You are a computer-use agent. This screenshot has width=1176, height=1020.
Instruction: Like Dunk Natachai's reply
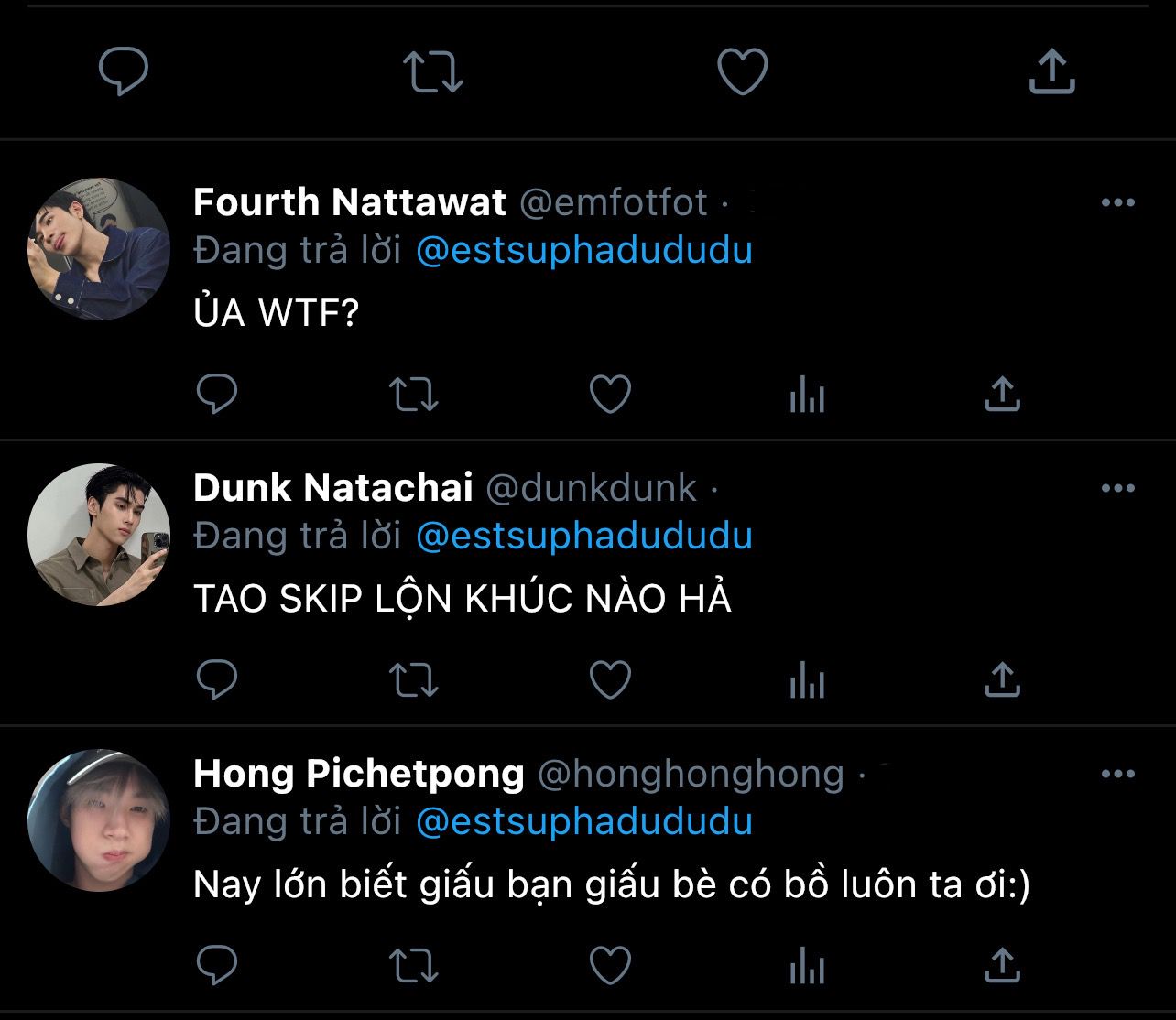point(610,680)
